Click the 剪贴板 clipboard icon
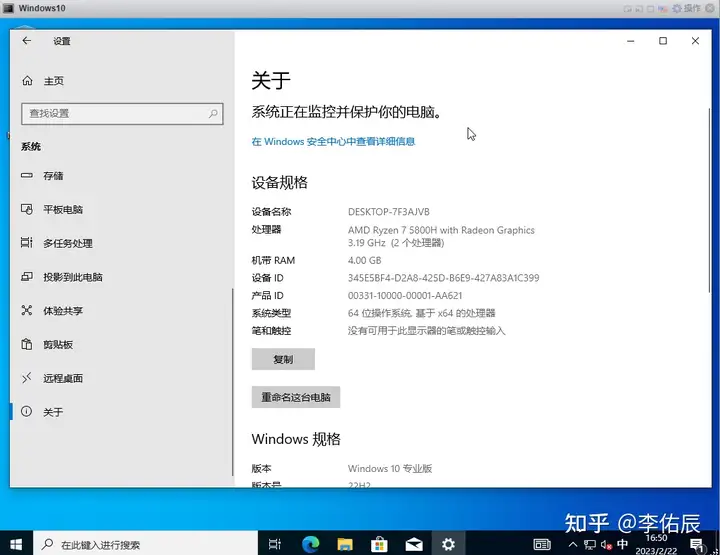Image resolution: width=720 pixels, height=555 pixels. [x=27, y=344]
